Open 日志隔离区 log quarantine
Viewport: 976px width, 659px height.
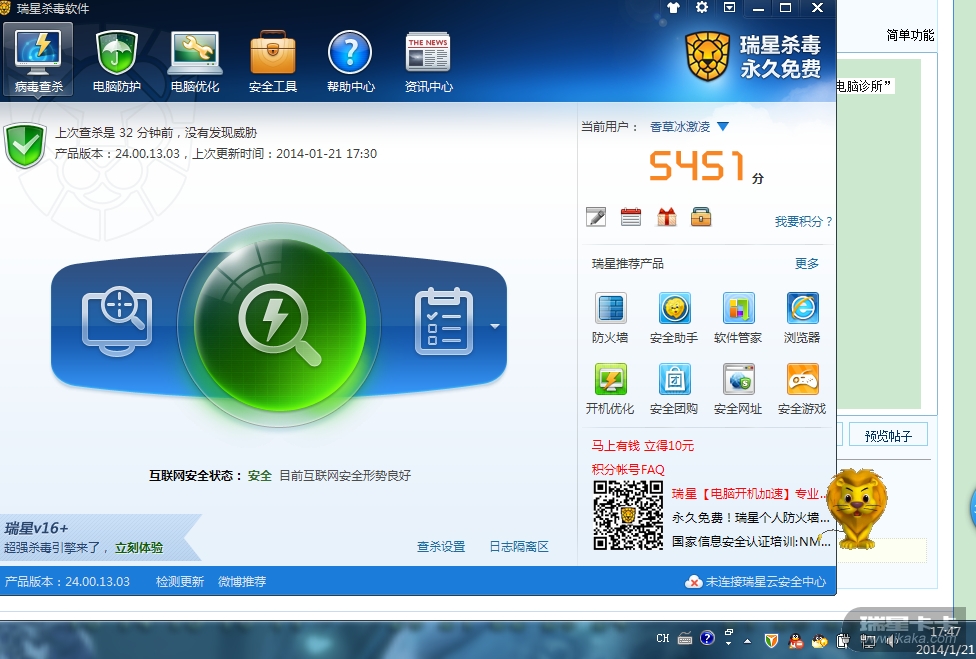[519, 547]
